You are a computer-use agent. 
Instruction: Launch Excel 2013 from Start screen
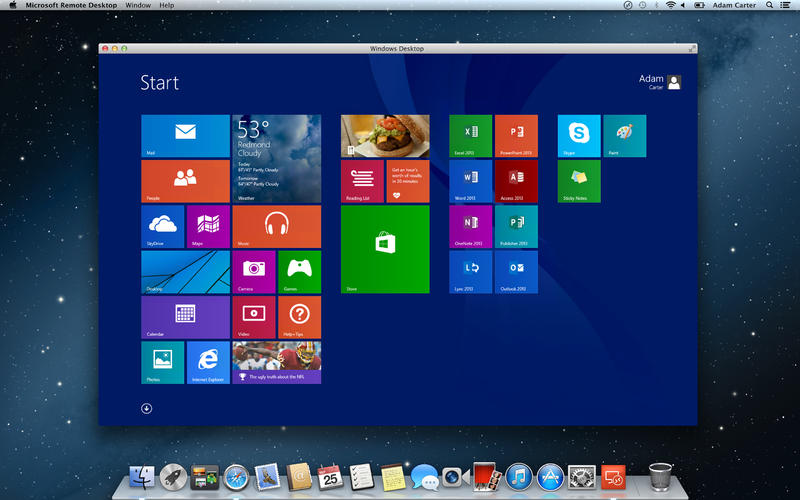[x=470, y=136]
